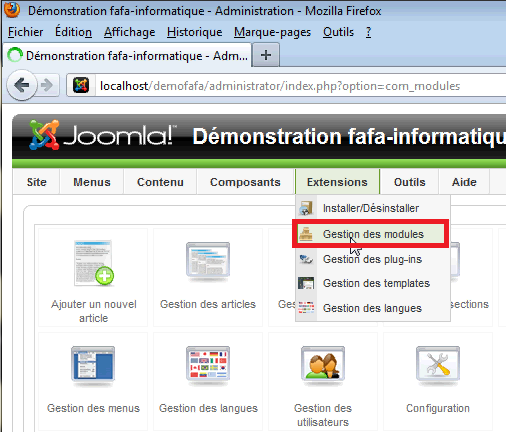
Task: Click the Installer/Désinstaller menu icon
Action: pos(306,208)
